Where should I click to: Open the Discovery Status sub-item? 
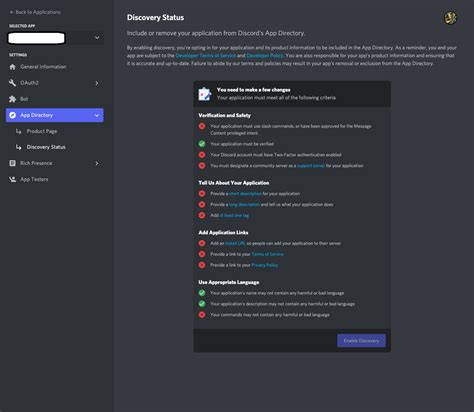tap(46, 147)
